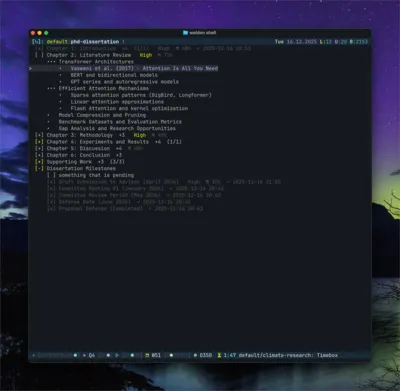Click the High priority tag on Chapter 3

pyautogui.click(x=140, y=135)
